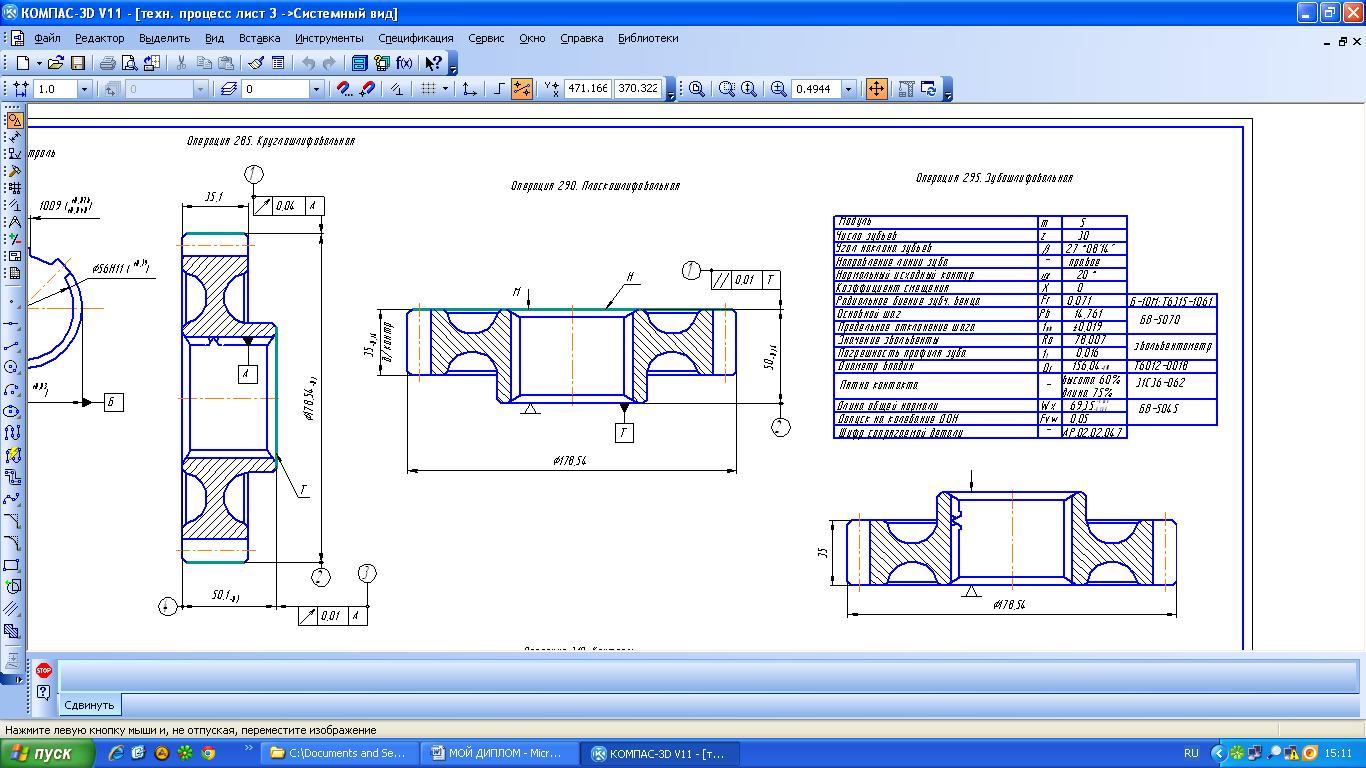
Task: Paste from clipboard using the paste icon
Action: click(x=225, y=62)
